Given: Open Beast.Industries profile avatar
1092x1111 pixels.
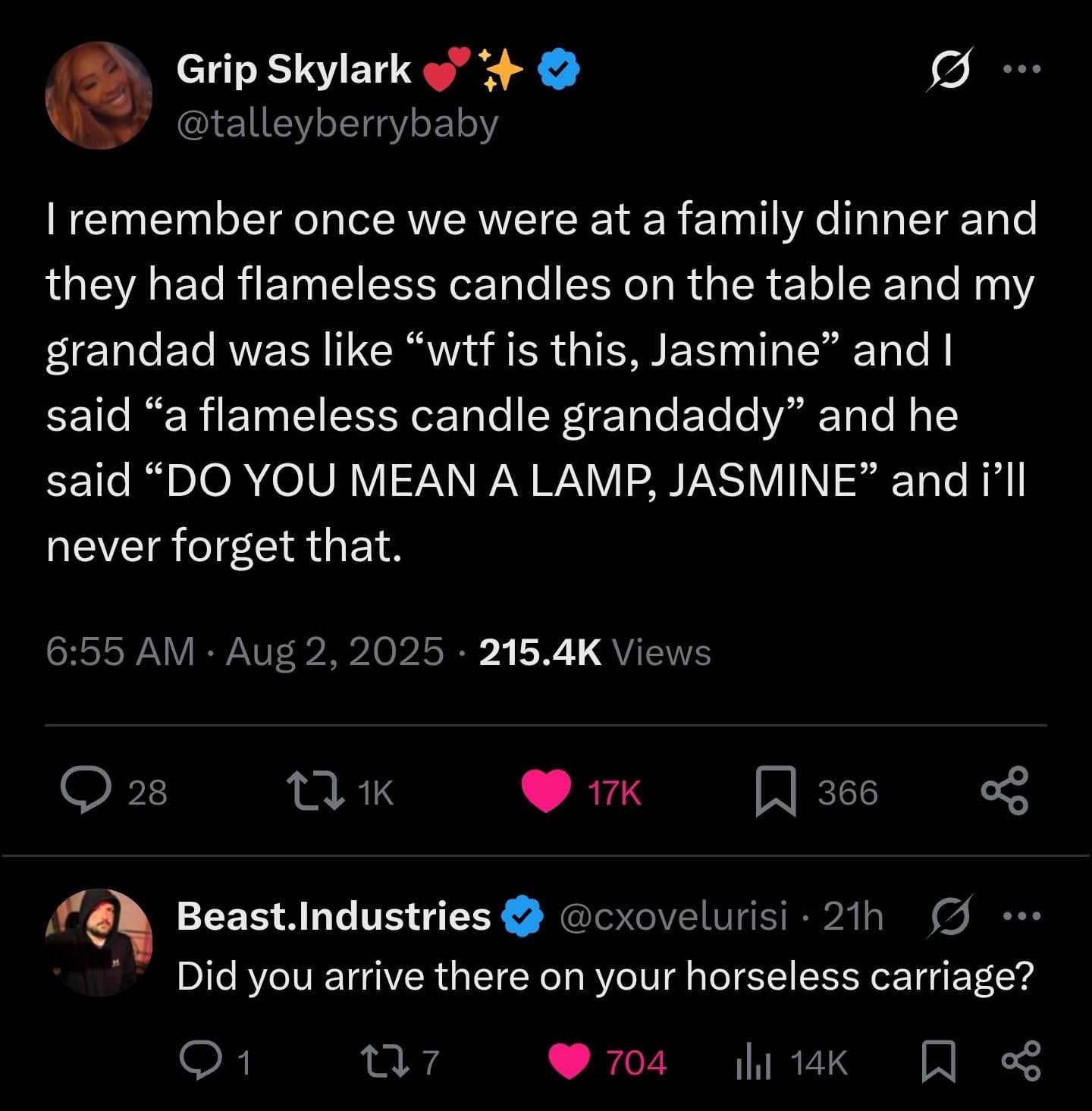Looking at the screenshot, I should click(x=99, y=942).
